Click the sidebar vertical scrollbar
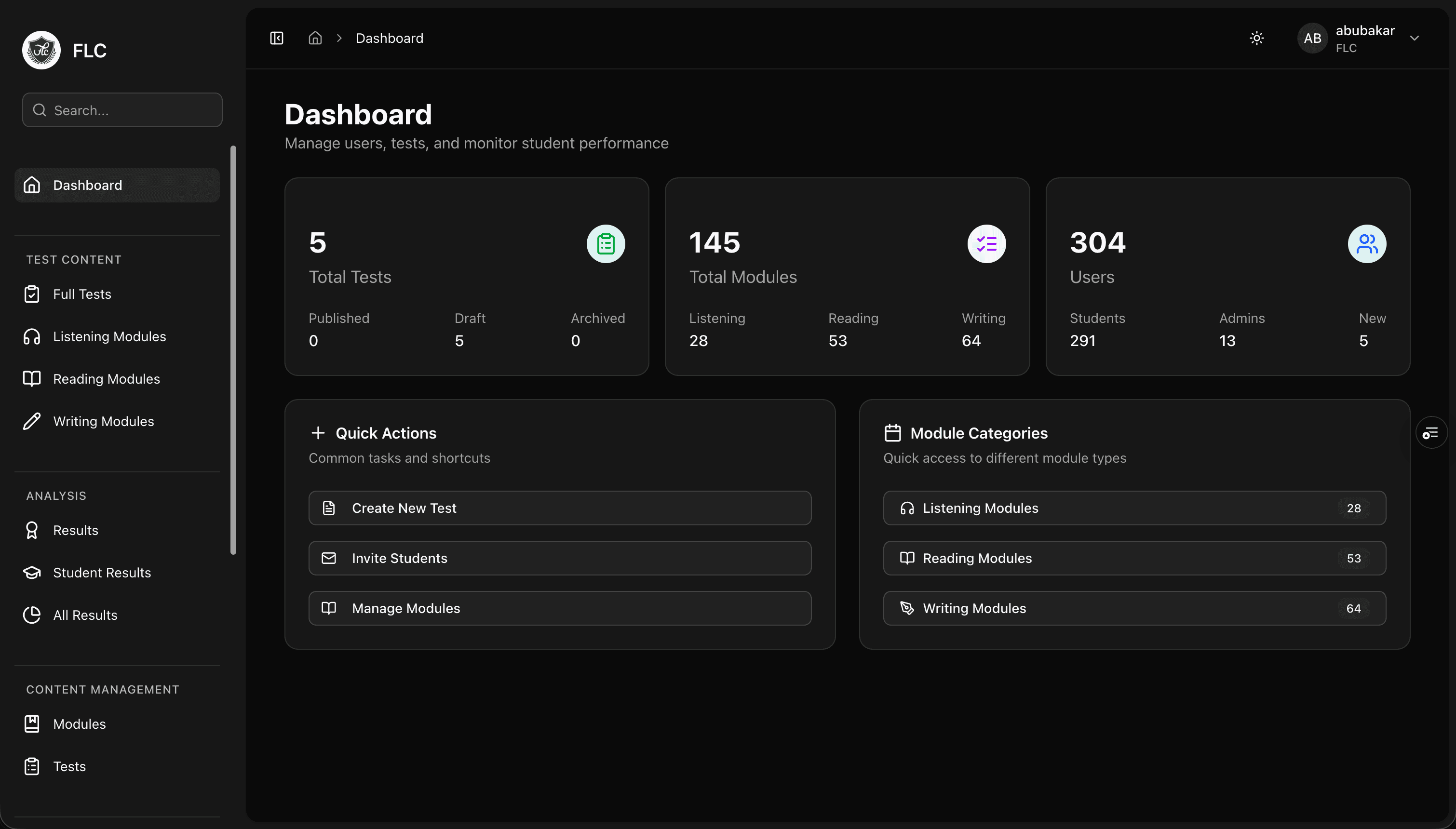 [233, 350]
